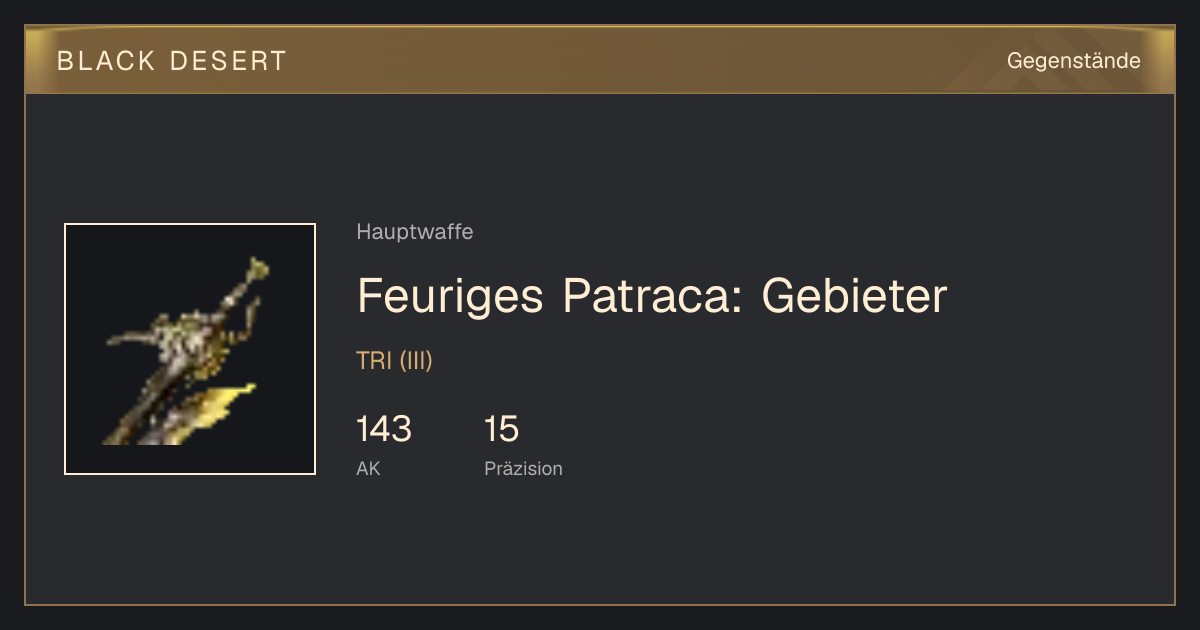Click the 143 attack value

coord(384,429)
